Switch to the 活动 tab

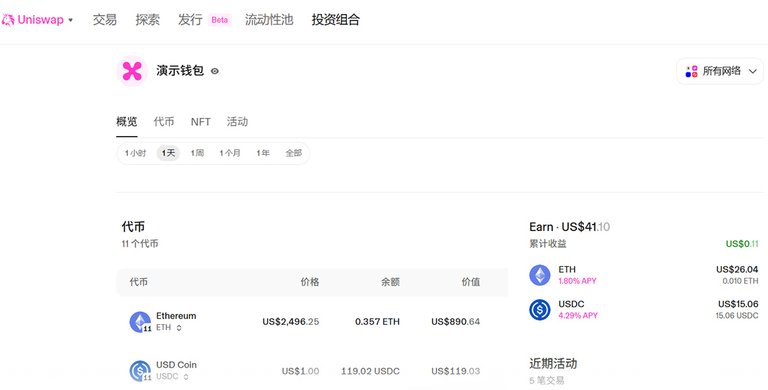pos(237,122)
